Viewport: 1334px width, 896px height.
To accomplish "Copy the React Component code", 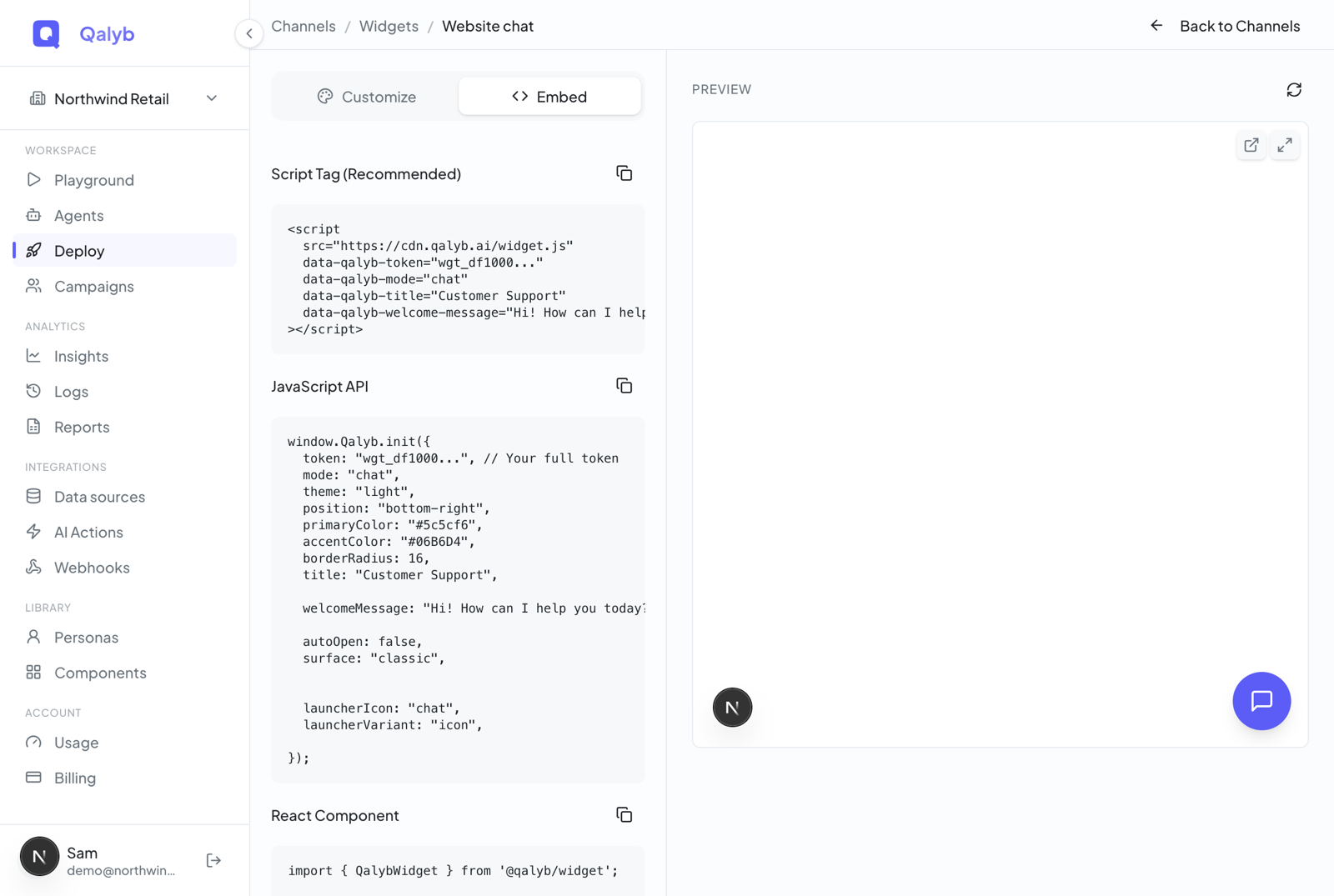I will click(624, 815).
